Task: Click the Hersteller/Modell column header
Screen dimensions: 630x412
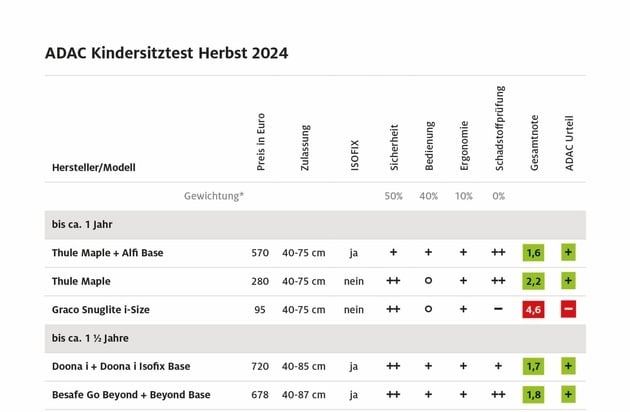Action: 94,167
